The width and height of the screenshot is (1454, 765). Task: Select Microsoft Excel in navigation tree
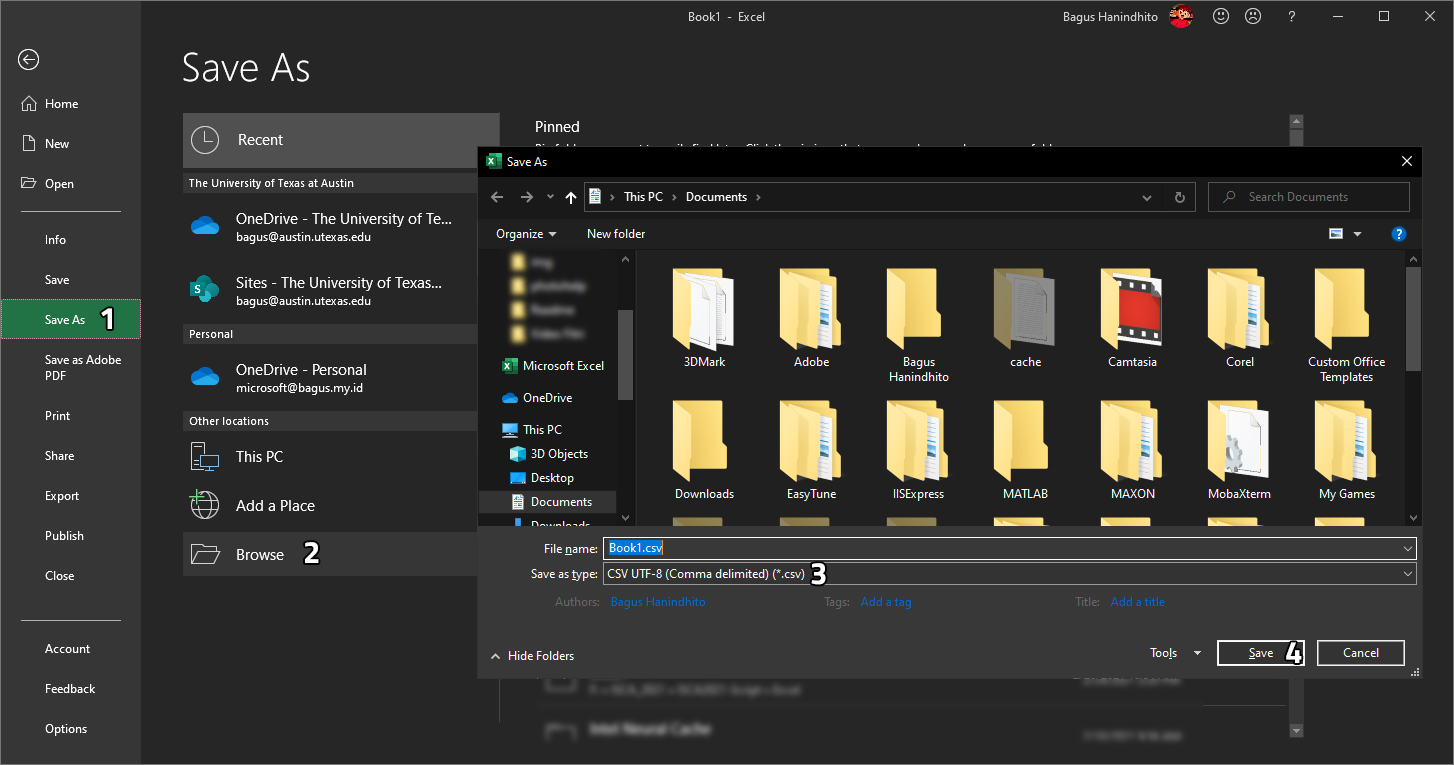[x=555, y=366]
